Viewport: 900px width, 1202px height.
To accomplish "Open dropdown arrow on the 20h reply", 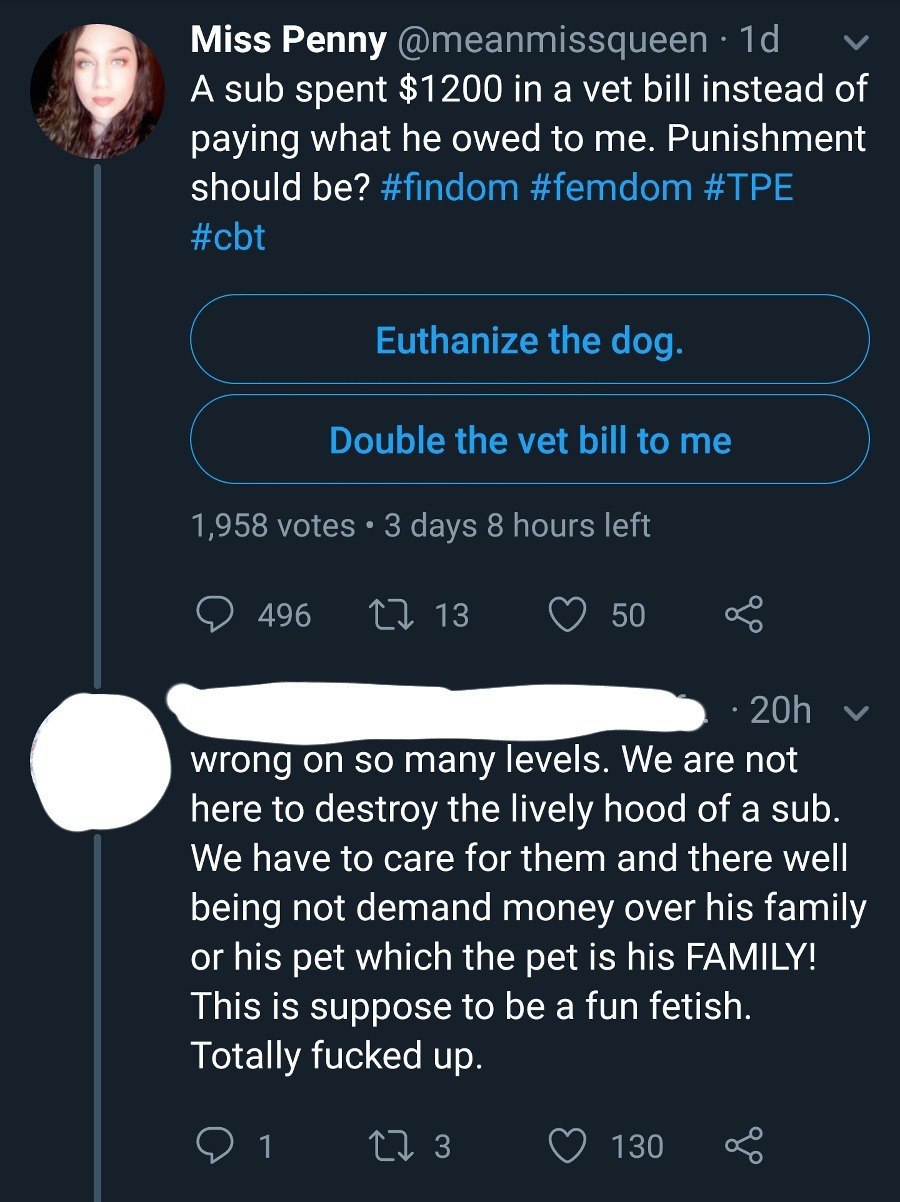I will pos(856,713).
